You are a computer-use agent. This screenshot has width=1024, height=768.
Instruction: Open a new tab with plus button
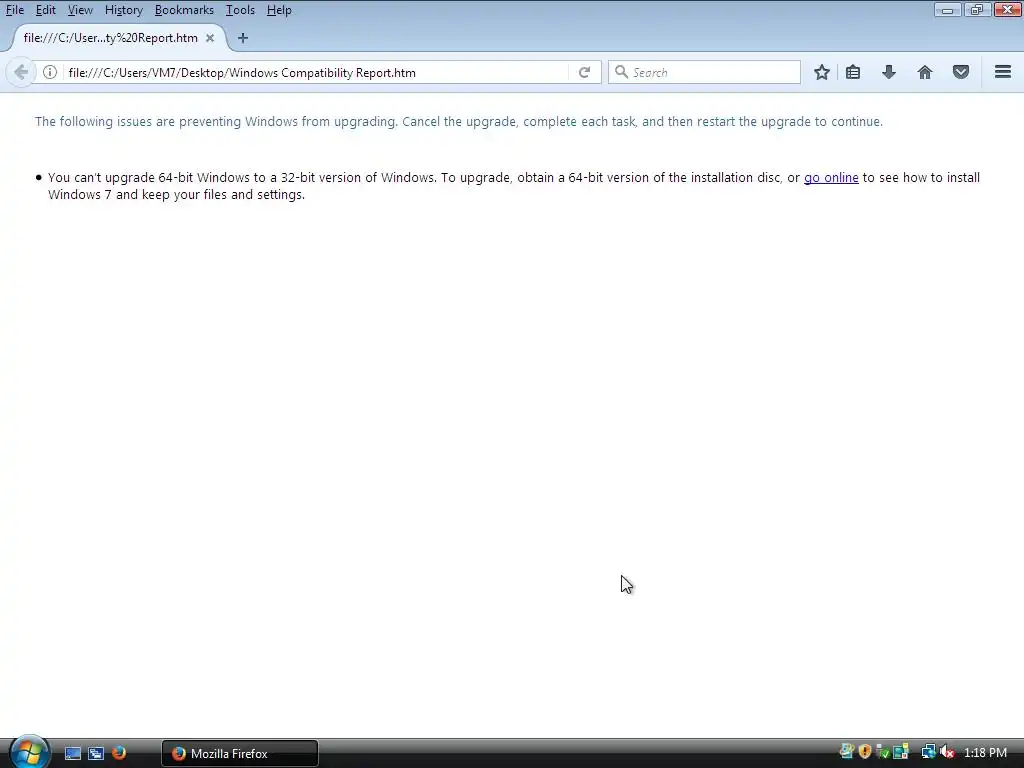click(x=243, y=38)
